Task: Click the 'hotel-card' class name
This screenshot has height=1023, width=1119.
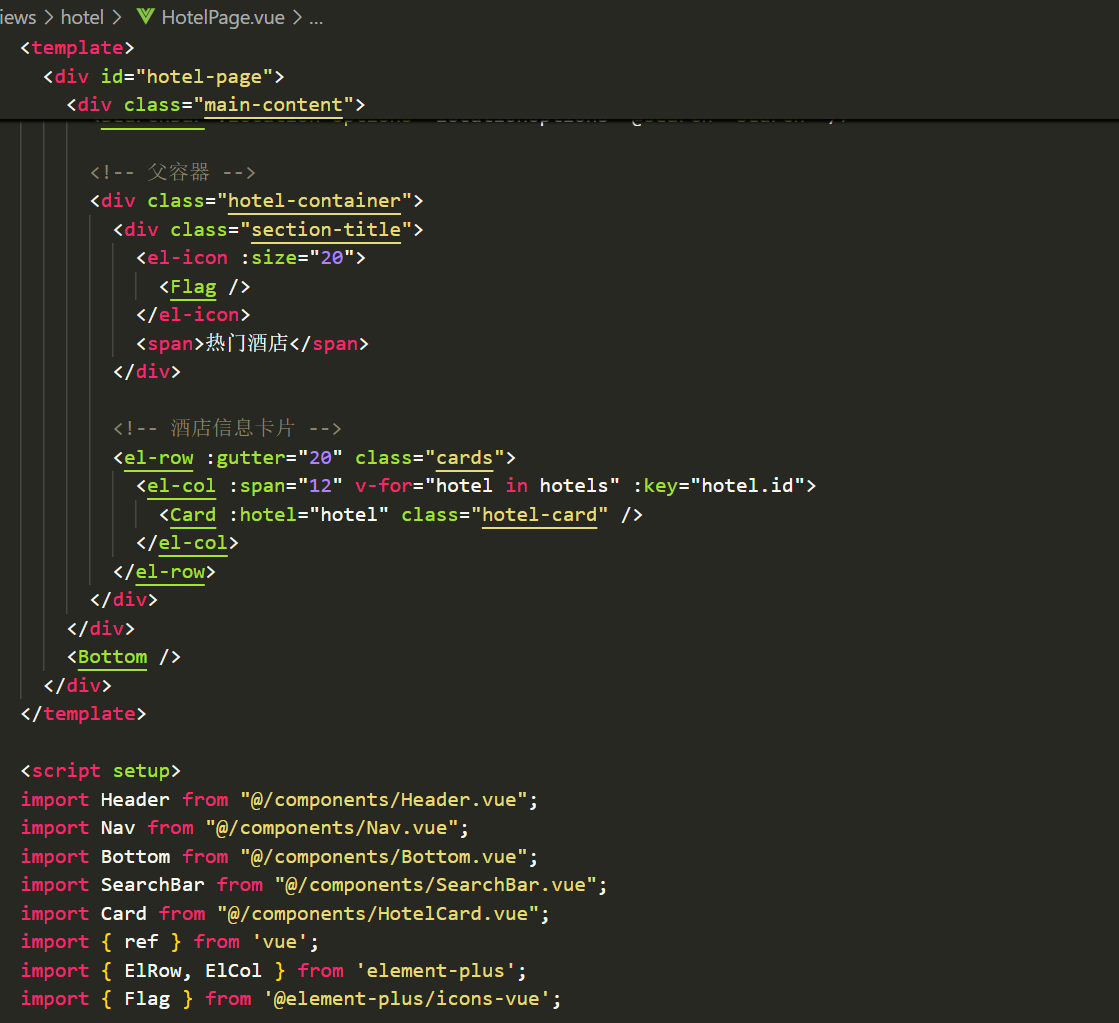Action: click(x=540, y=515)
